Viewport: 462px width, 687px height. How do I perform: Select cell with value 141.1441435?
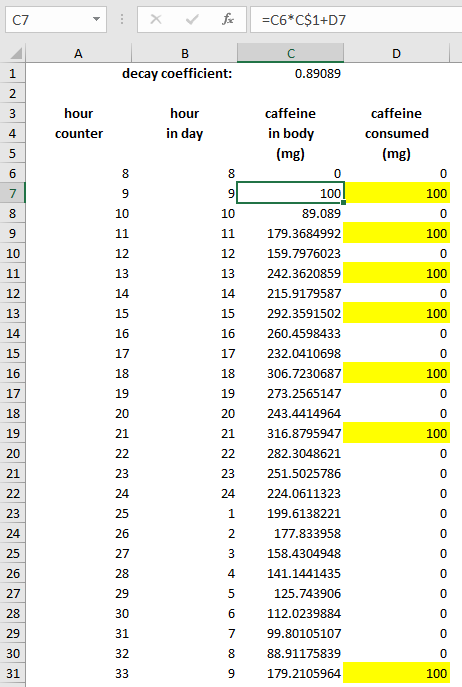(x=291, y=574)
